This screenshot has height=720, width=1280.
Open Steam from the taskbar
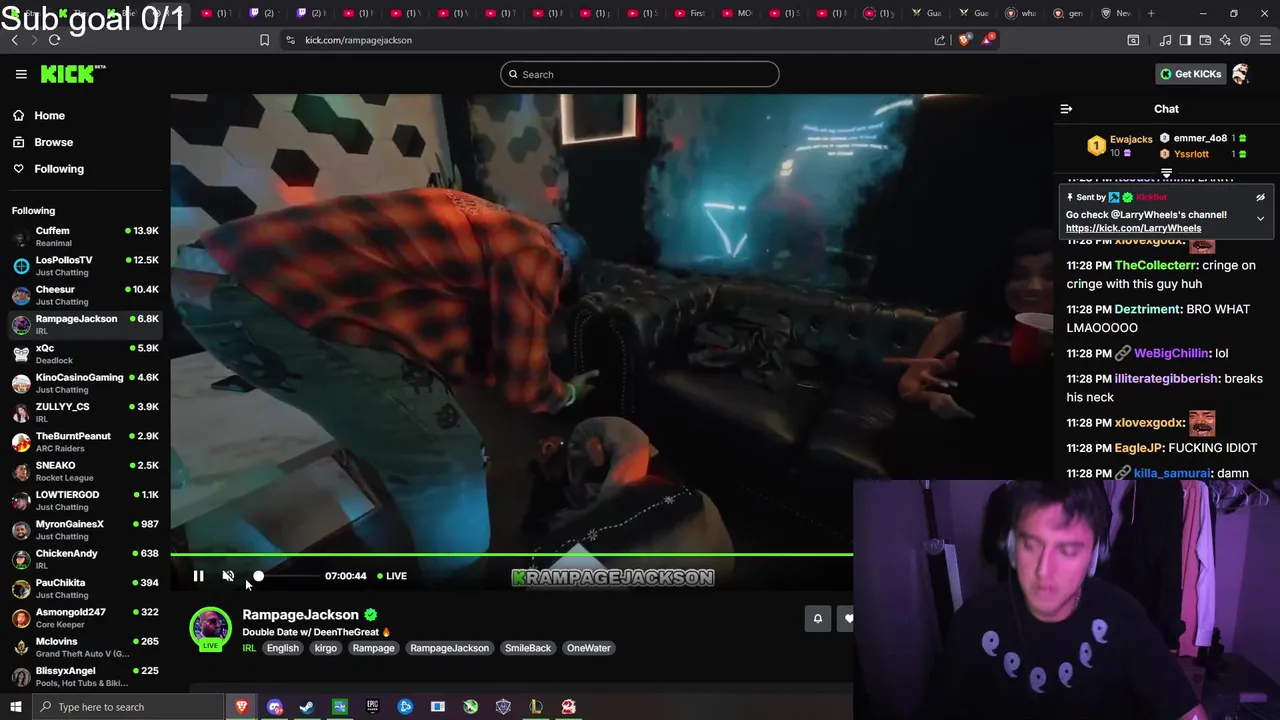coord(307,707)
